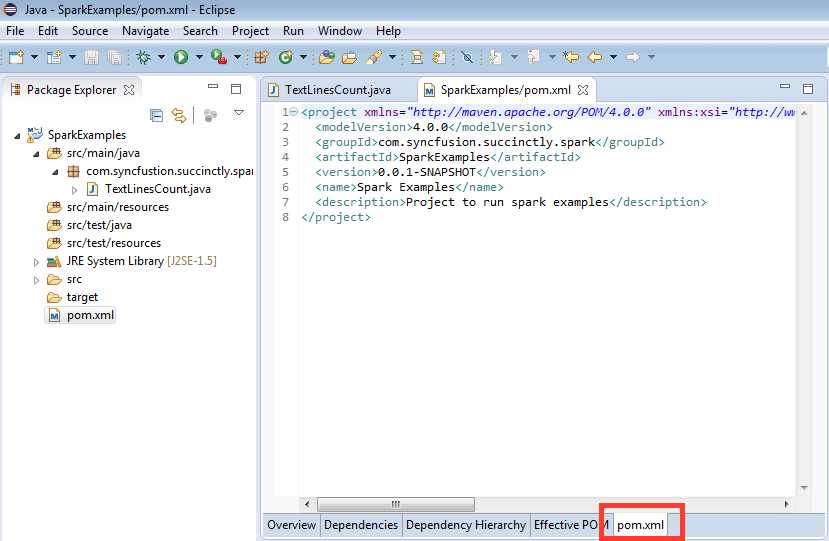Start debugging with the bug icon
The image size is (829, 541).
(143, 57)
